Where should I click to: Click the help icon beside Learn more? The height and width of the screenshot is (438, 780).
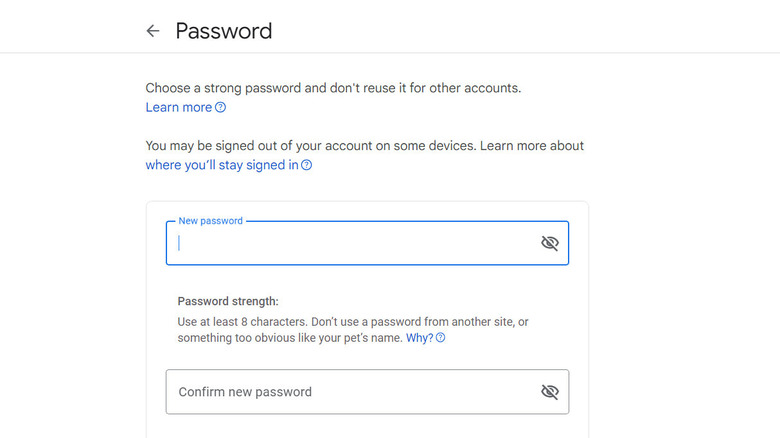pyautogui.click(x=221, y=108)
